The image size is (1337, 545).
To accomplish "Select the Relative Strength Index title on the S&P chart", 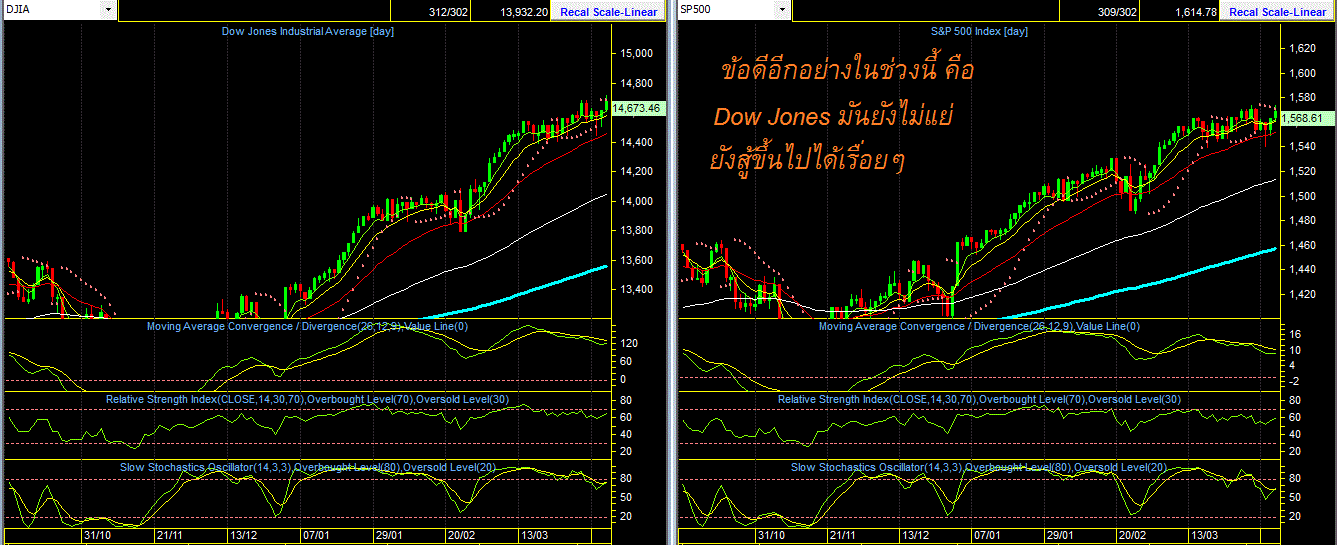I will (979, 400).
